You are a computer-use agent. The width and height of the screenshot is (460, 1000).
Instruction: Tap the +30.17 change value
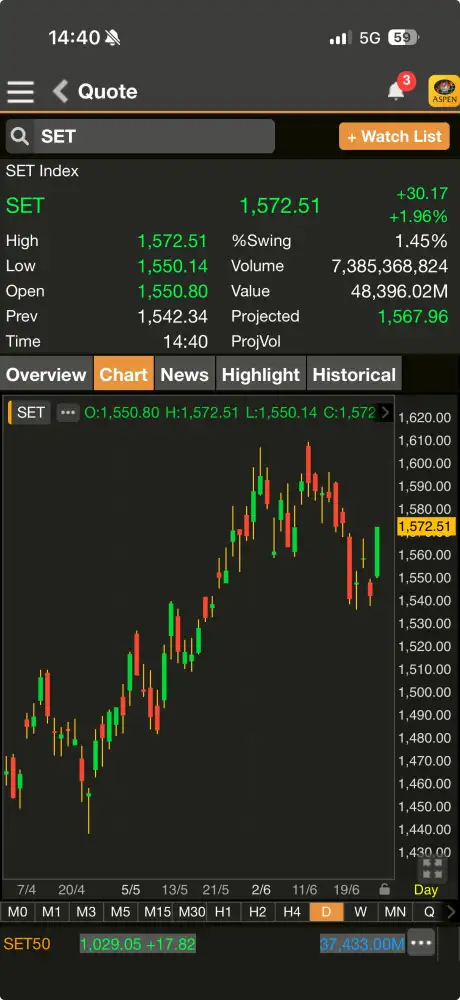point(422,194)
